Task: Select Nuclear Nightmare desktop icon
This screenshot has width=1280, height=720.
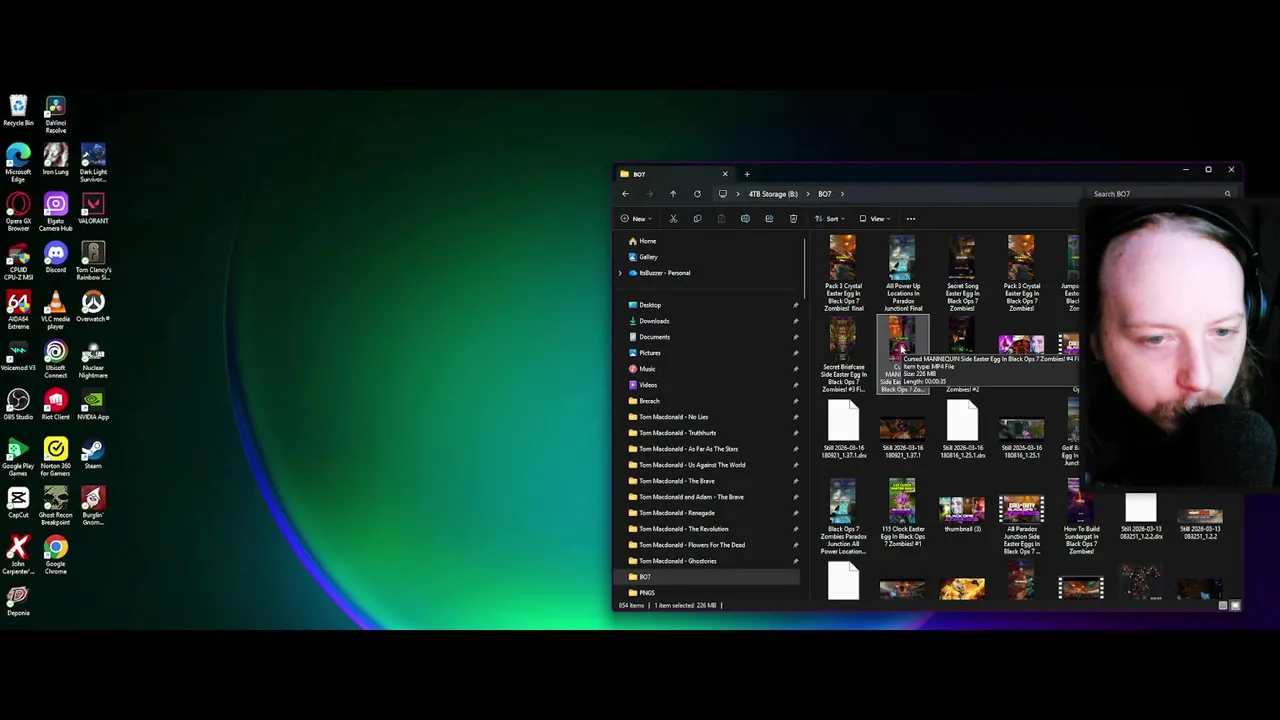Action: tap(93, 359)
